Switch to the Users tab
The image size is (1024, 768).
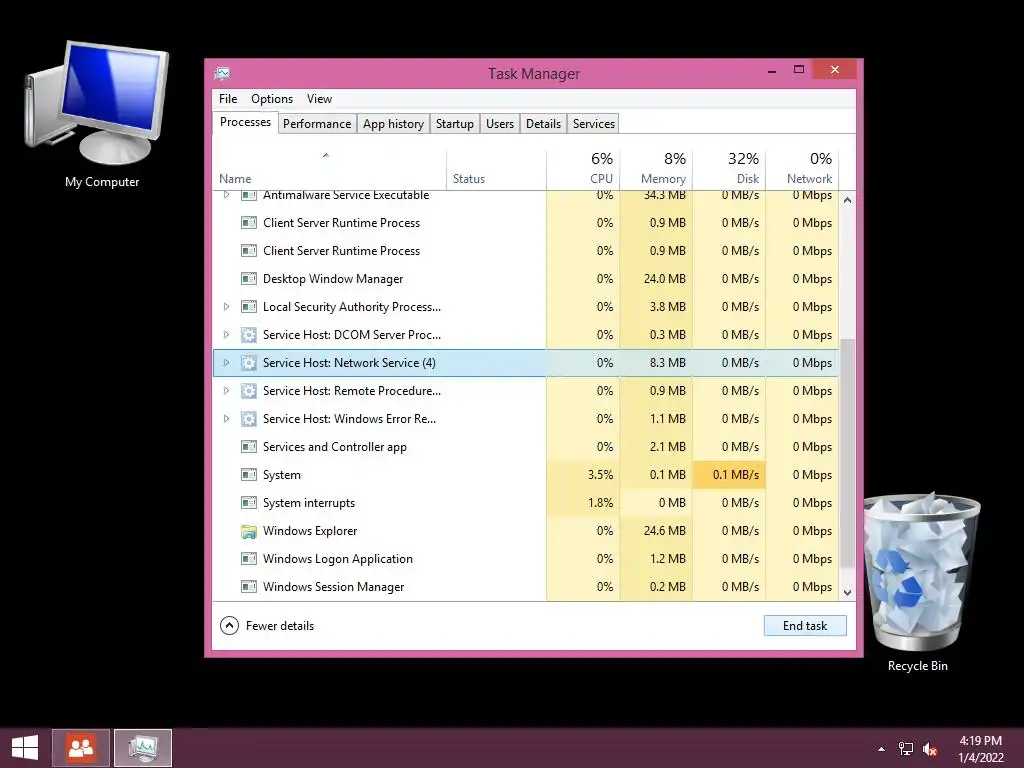coord(500,123)
